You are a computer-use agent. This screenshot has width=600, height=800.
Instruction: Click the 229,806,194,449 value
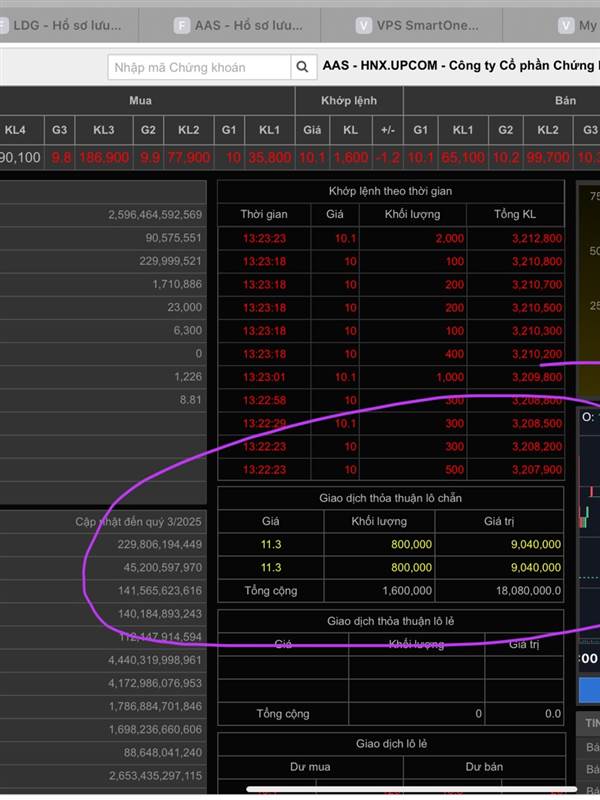click(x=160, y=544)
